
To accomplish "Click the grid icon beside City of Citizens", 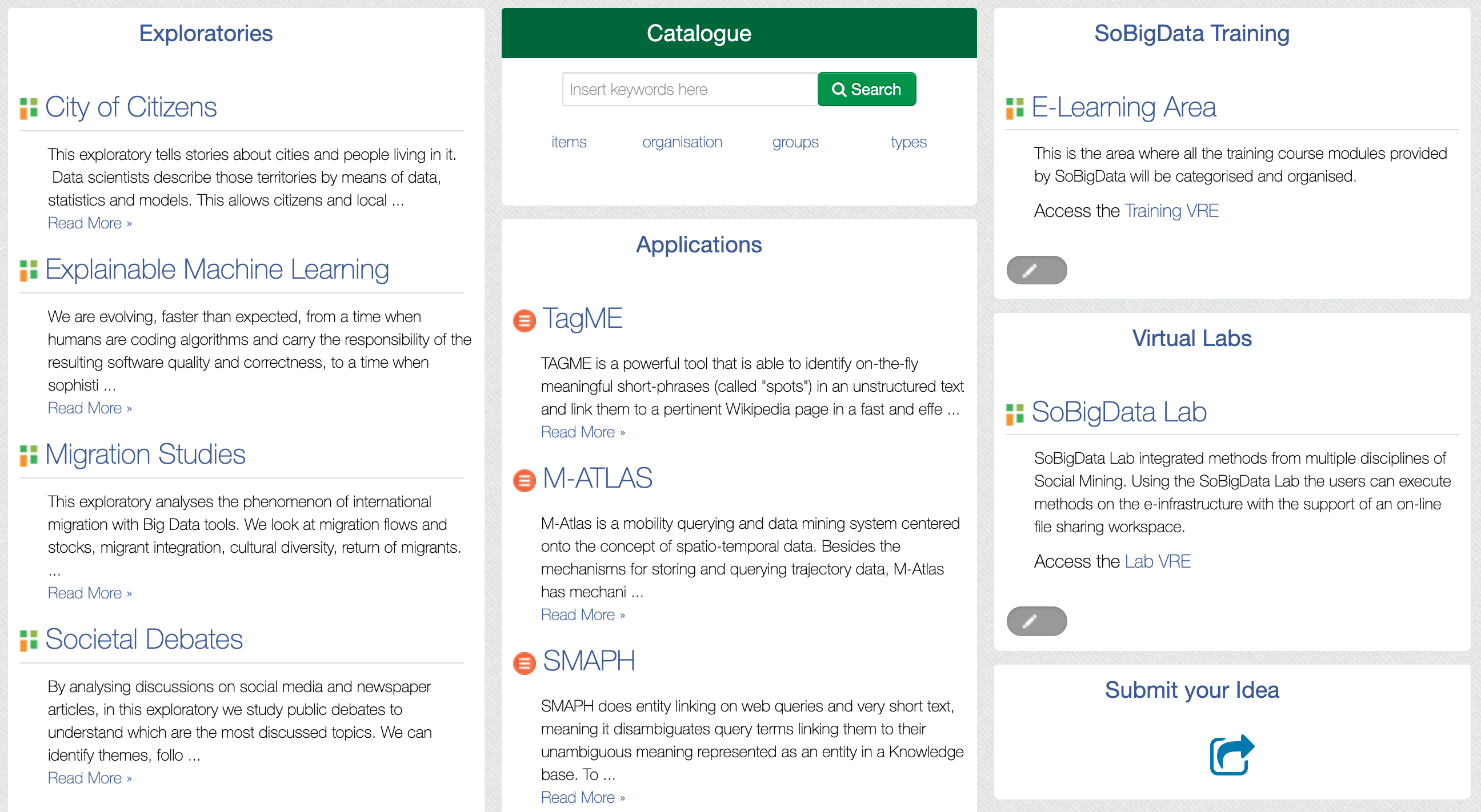I will [x=28, y=108].
